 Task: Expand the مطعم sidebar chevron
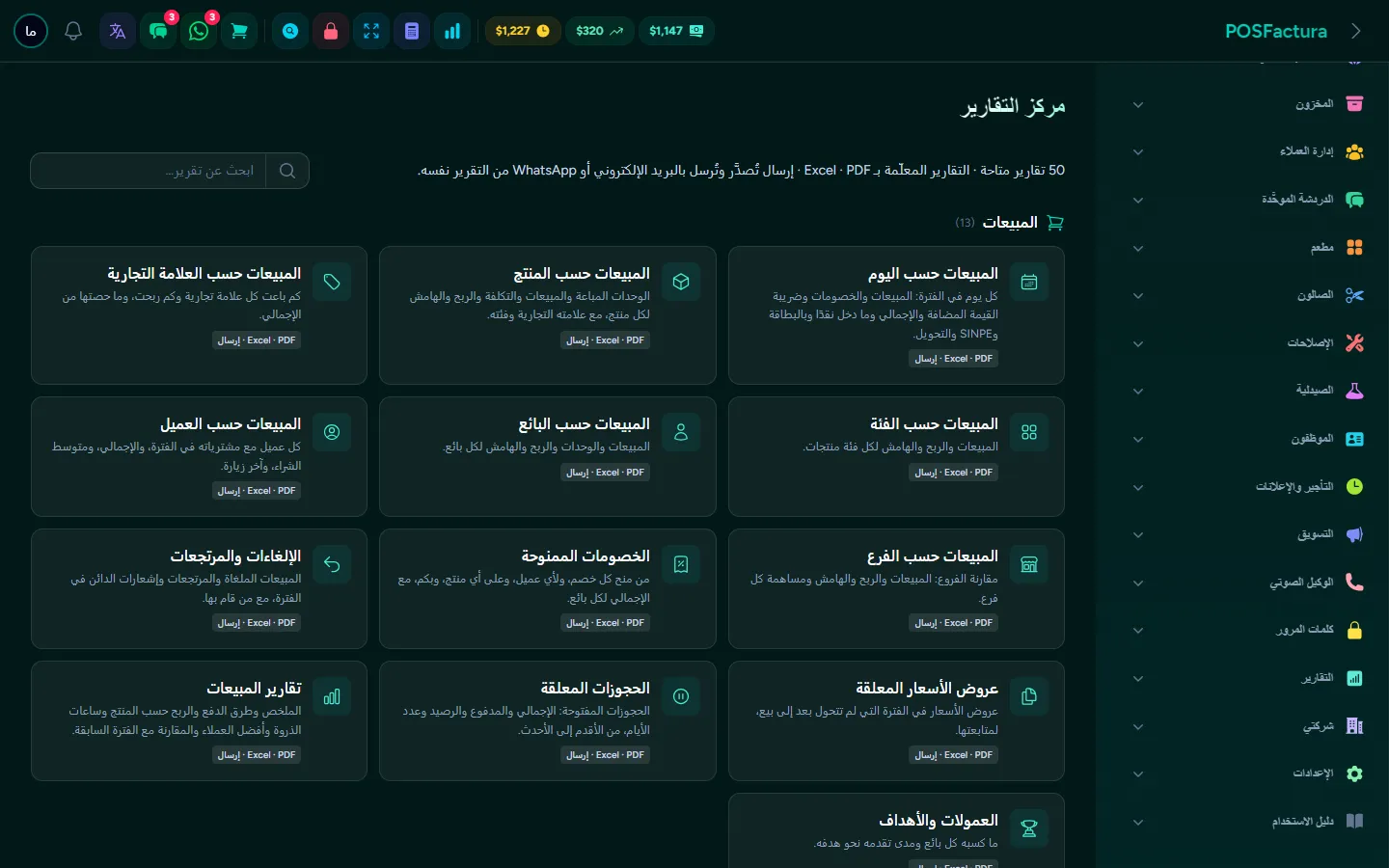[x=1138, y=248]
